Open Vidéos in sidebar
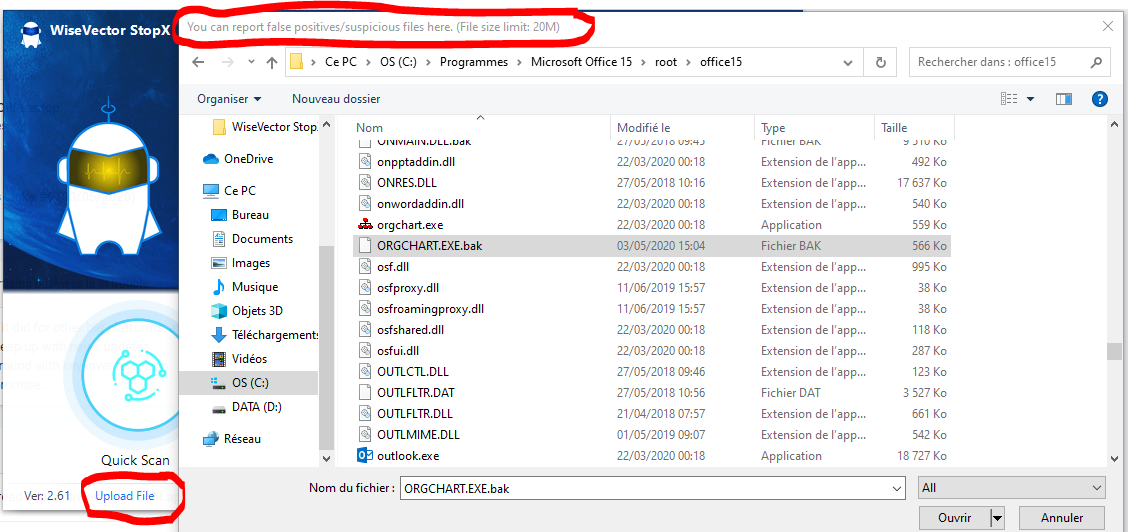 click(x=239, y=359)
